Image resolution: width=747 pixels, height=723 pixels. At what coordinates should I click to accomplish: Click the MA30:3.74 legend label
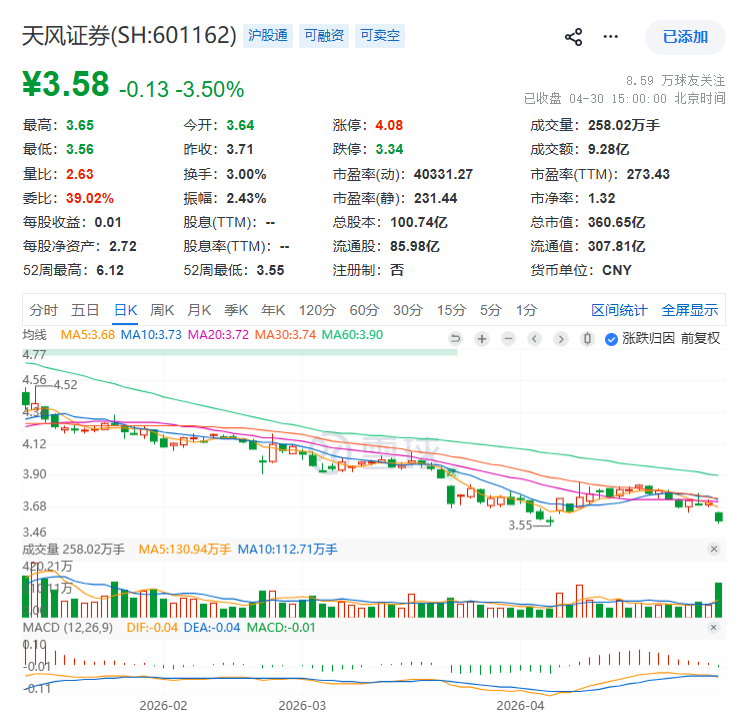pyautogui.click(x=285, y=335)
